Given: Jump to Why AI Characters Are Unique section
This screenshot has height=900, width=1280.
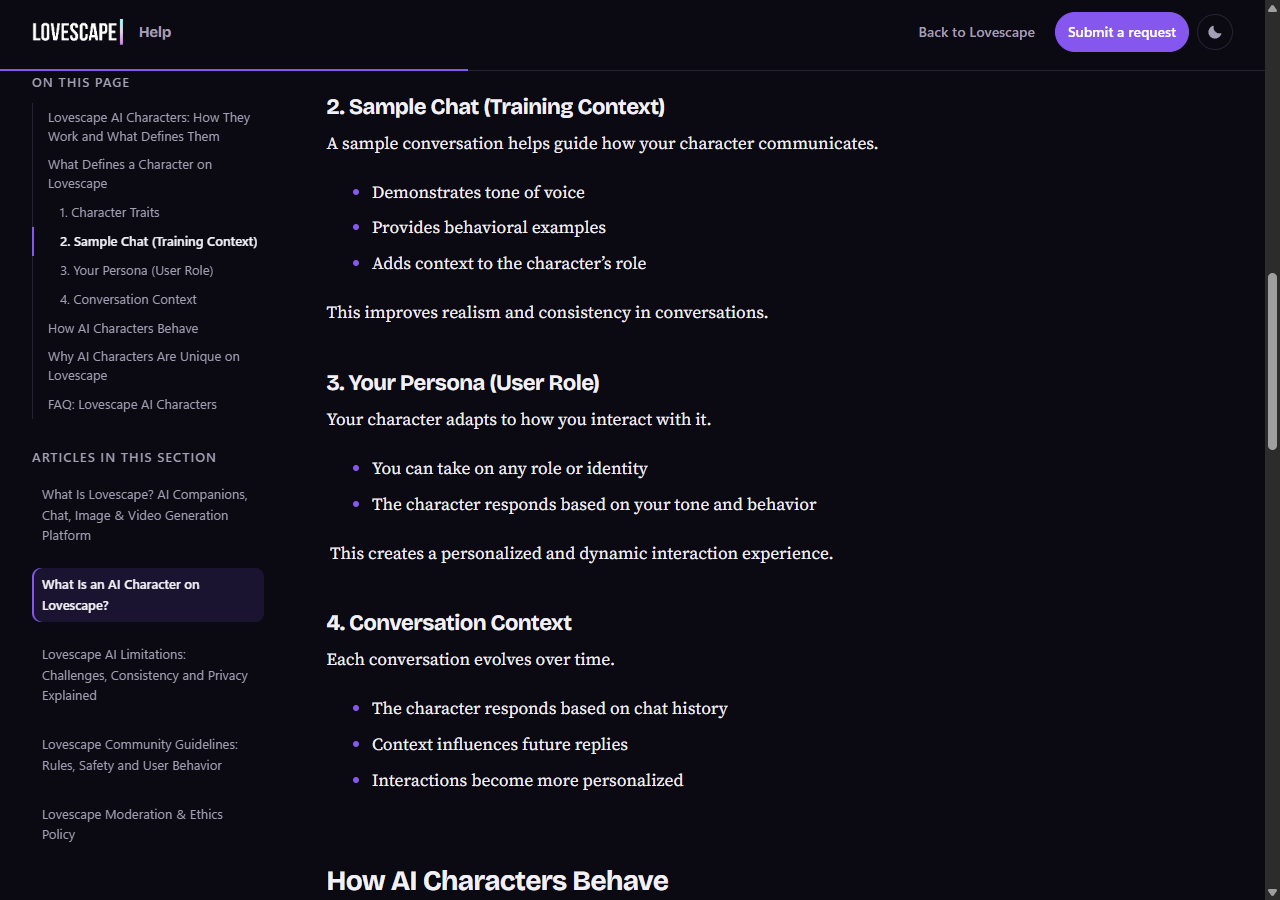Looking at the screenshot, I should pos(144,366).
